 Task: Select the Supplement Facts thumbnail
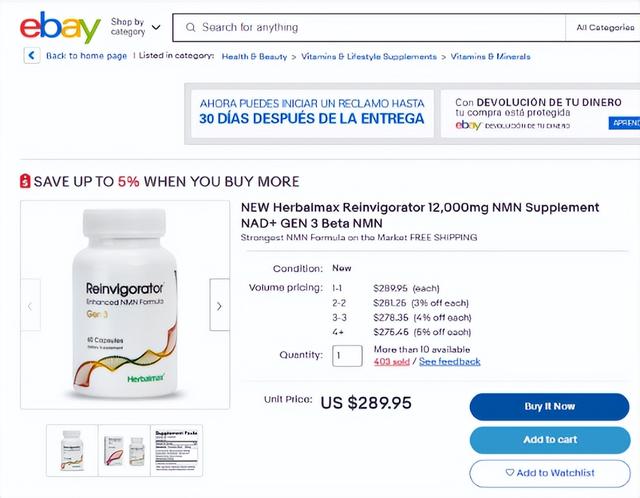176,450
